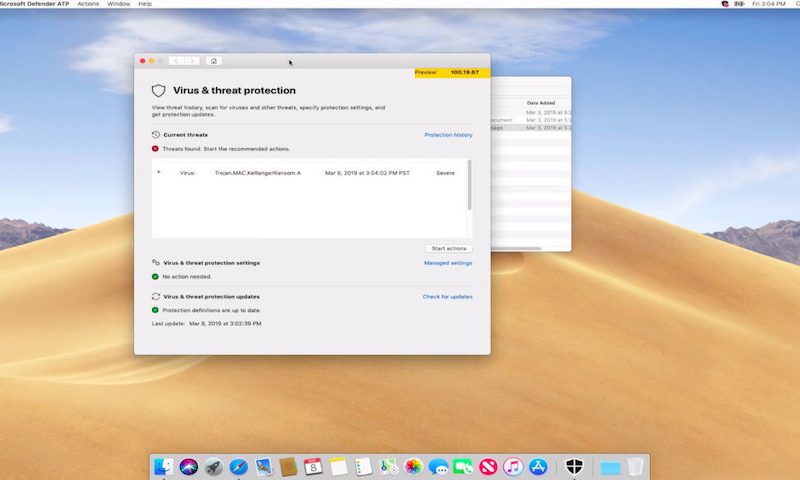Open Launchpad rocket icon in dock
The height and width of the screenshot is (480, 800).
click(x=214, y=466)
